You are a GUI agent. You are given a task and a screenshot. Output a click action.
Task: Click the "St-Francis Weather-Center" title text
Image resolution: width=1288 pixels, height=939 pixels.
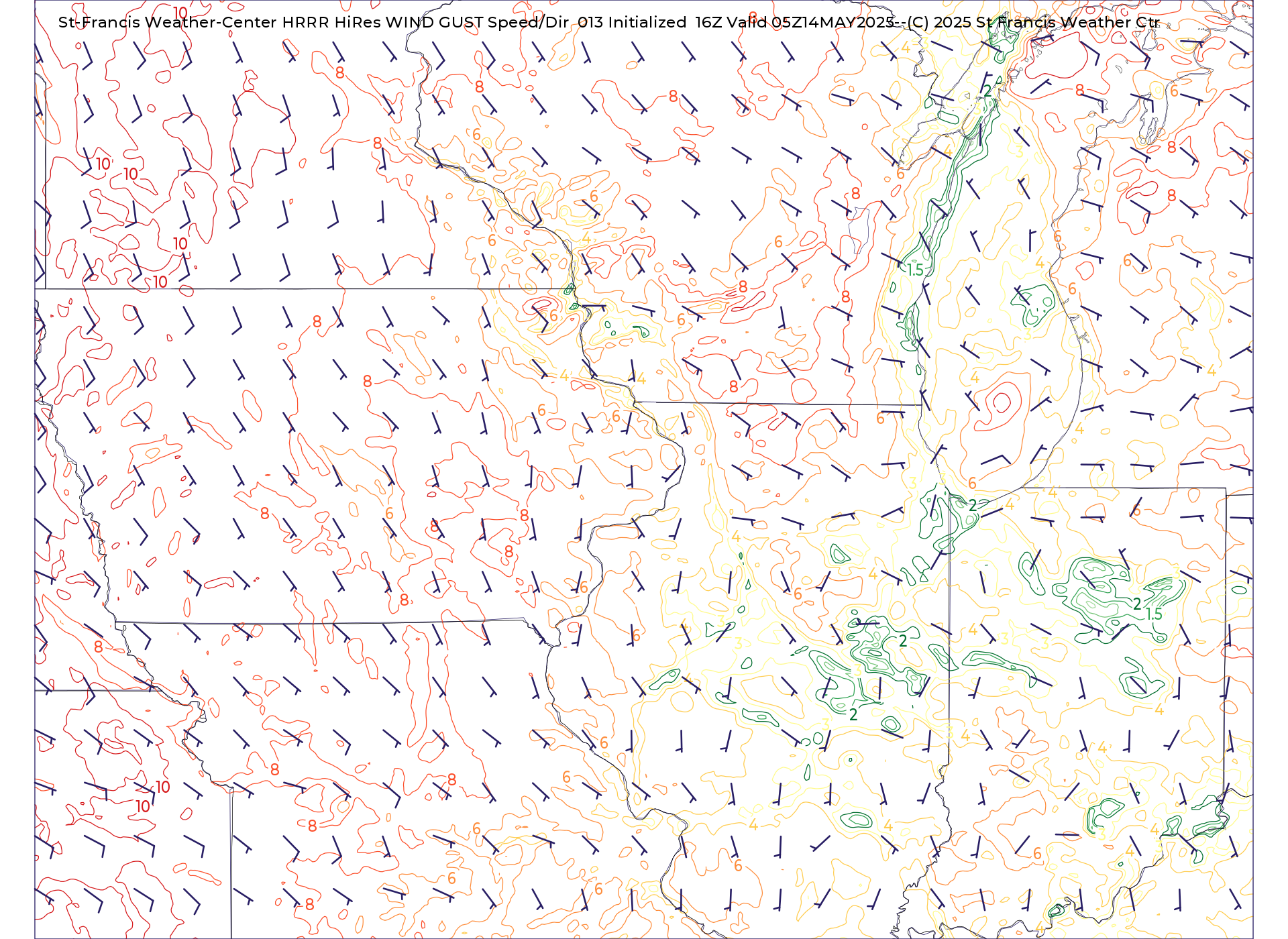tap(168, 22)
